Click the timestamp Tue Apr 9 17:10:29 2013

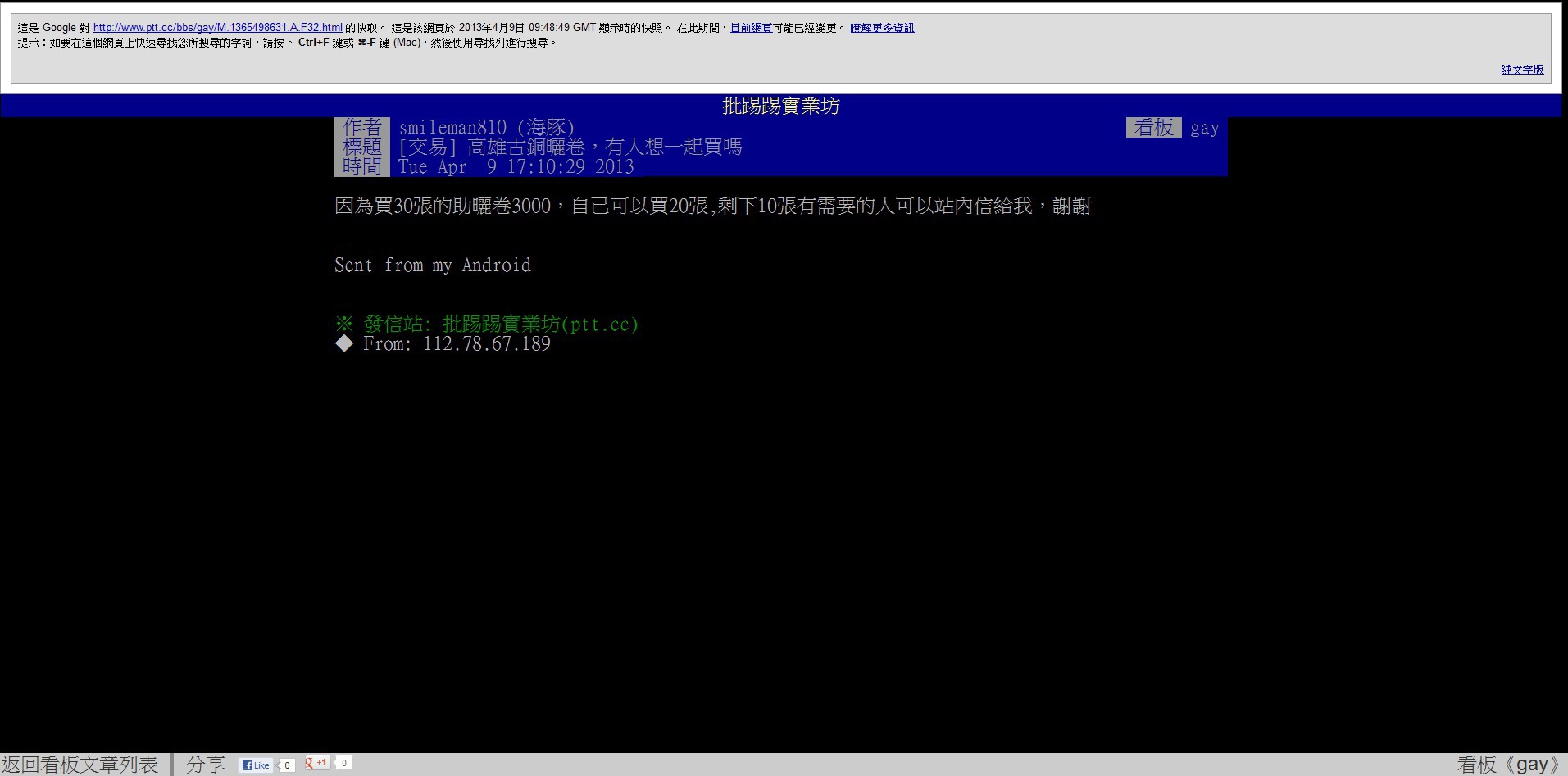coord(516,166)
